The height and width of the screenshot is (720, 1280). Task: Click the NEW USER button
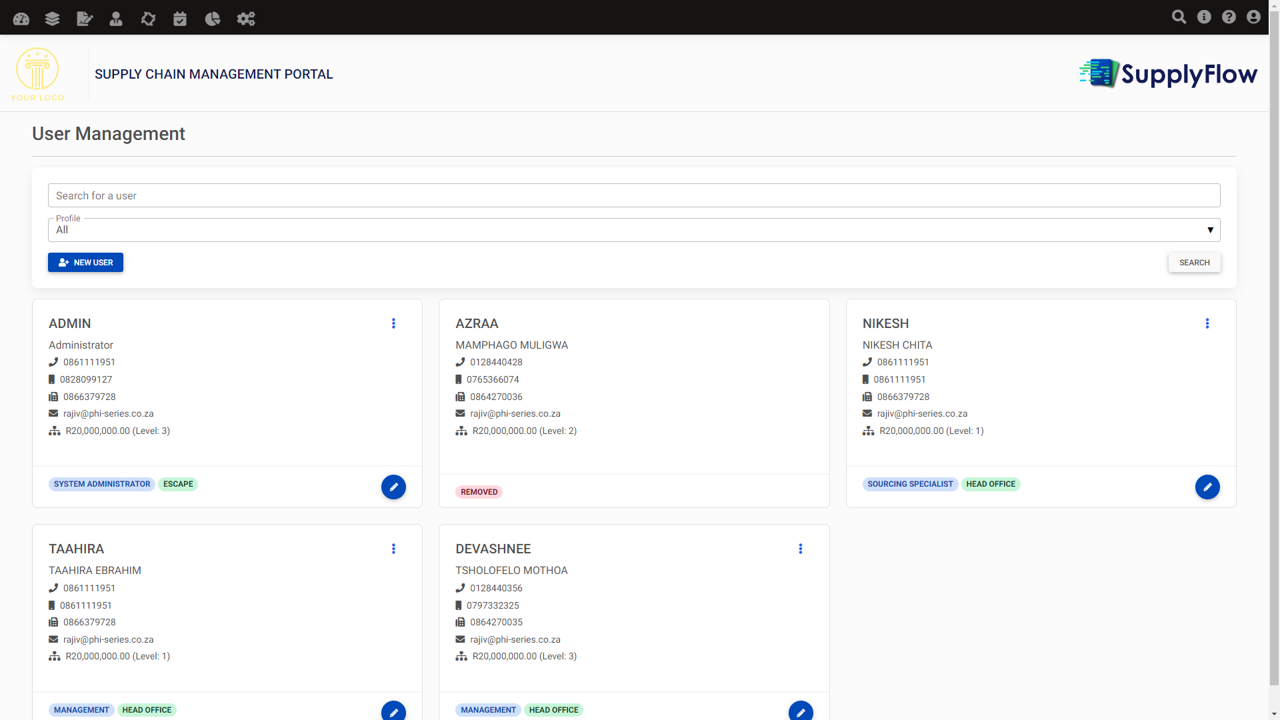tap(86, 262)
